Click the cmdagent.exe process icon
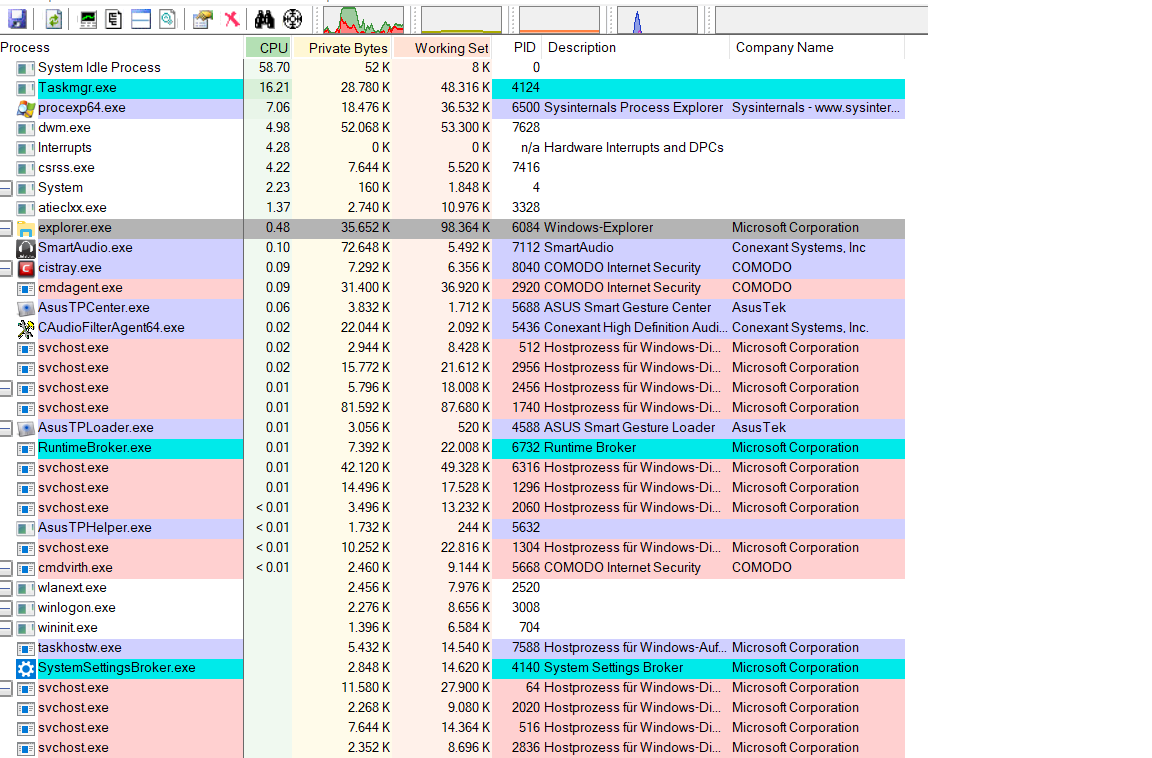The image size is (1152, 758). (26, 289)
